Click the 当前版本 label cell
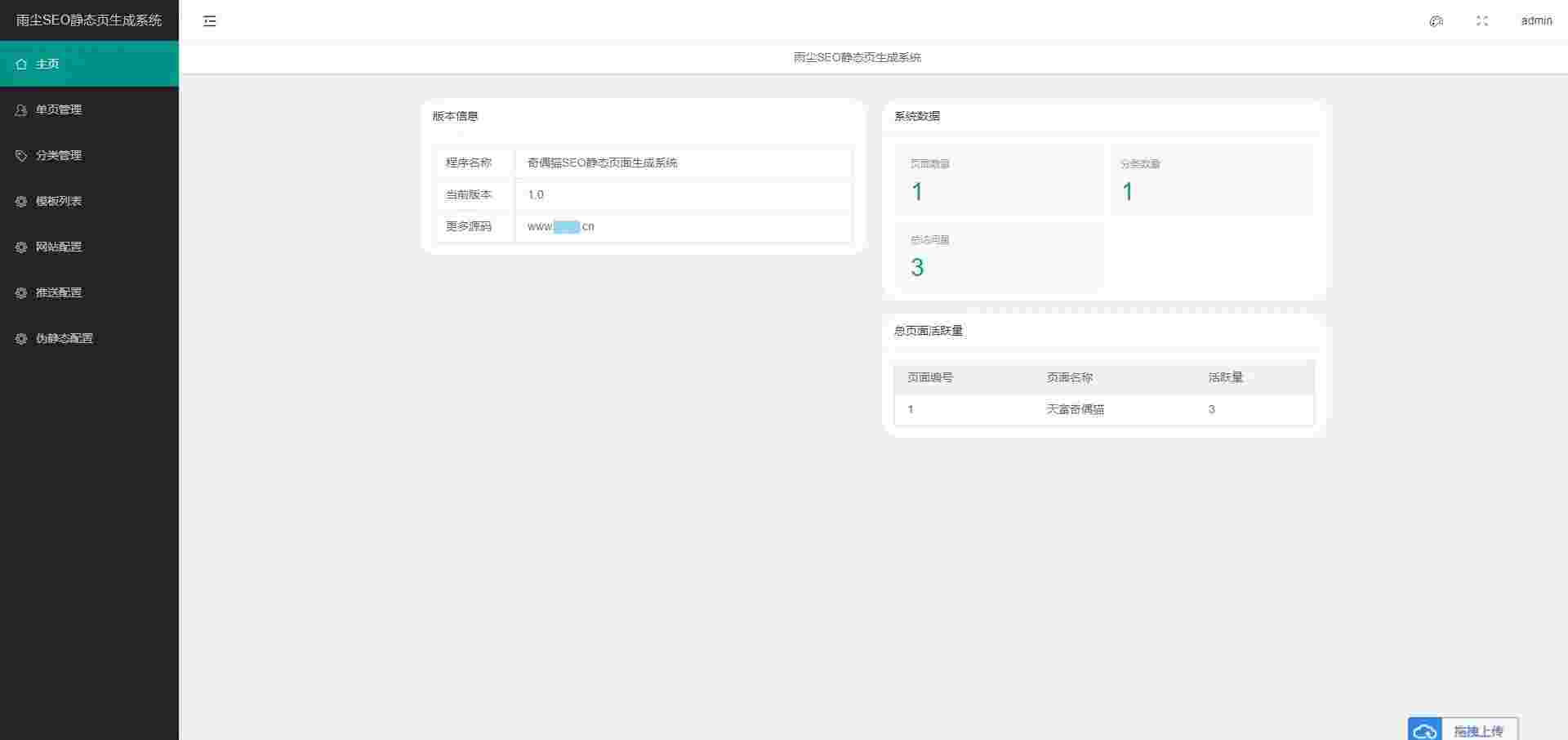The height and width of the screenshot is (740, 1568). [474, 194]
